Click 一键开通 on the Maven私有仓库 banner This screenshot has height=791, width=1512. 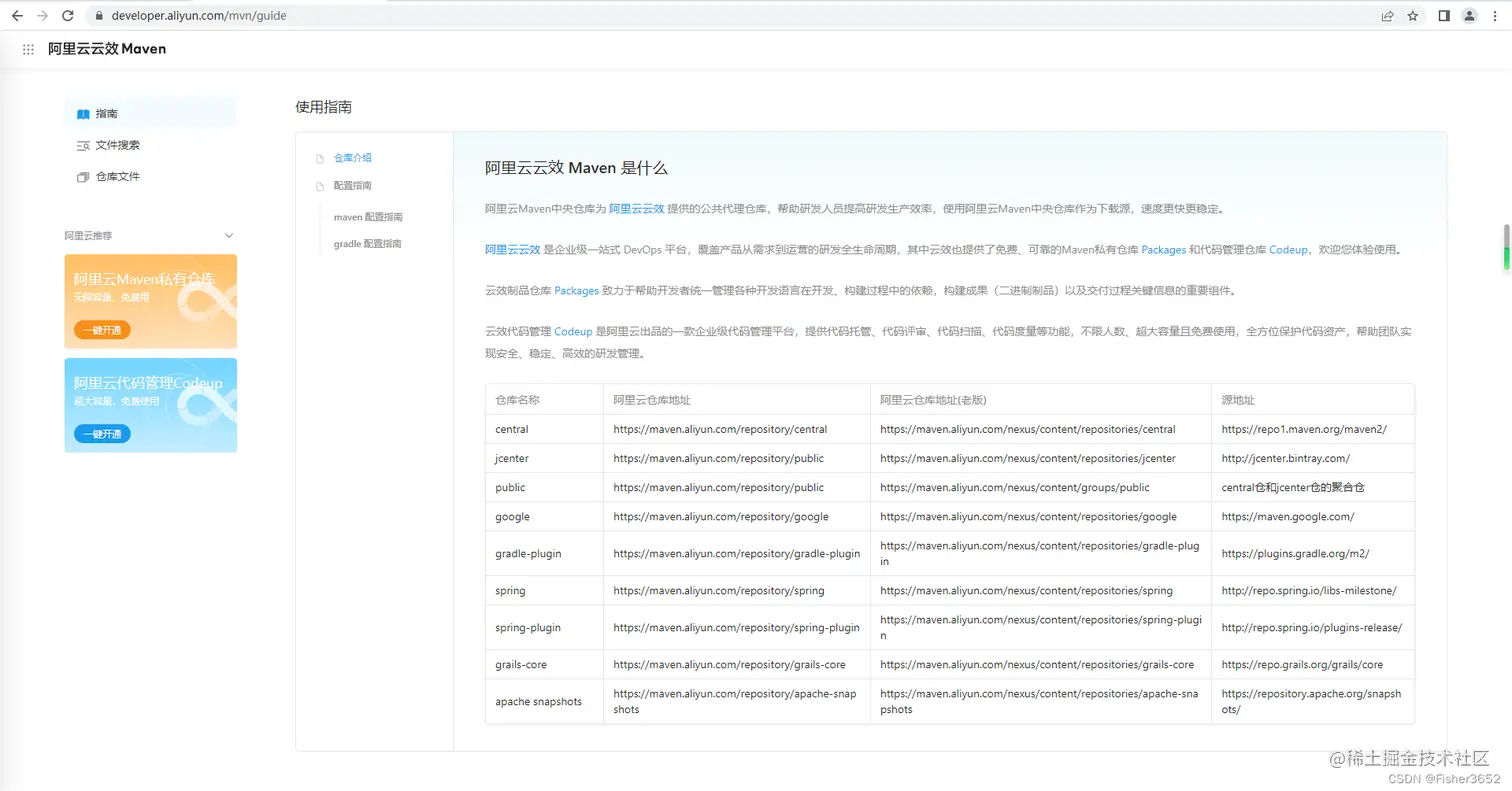coord(102,330)
